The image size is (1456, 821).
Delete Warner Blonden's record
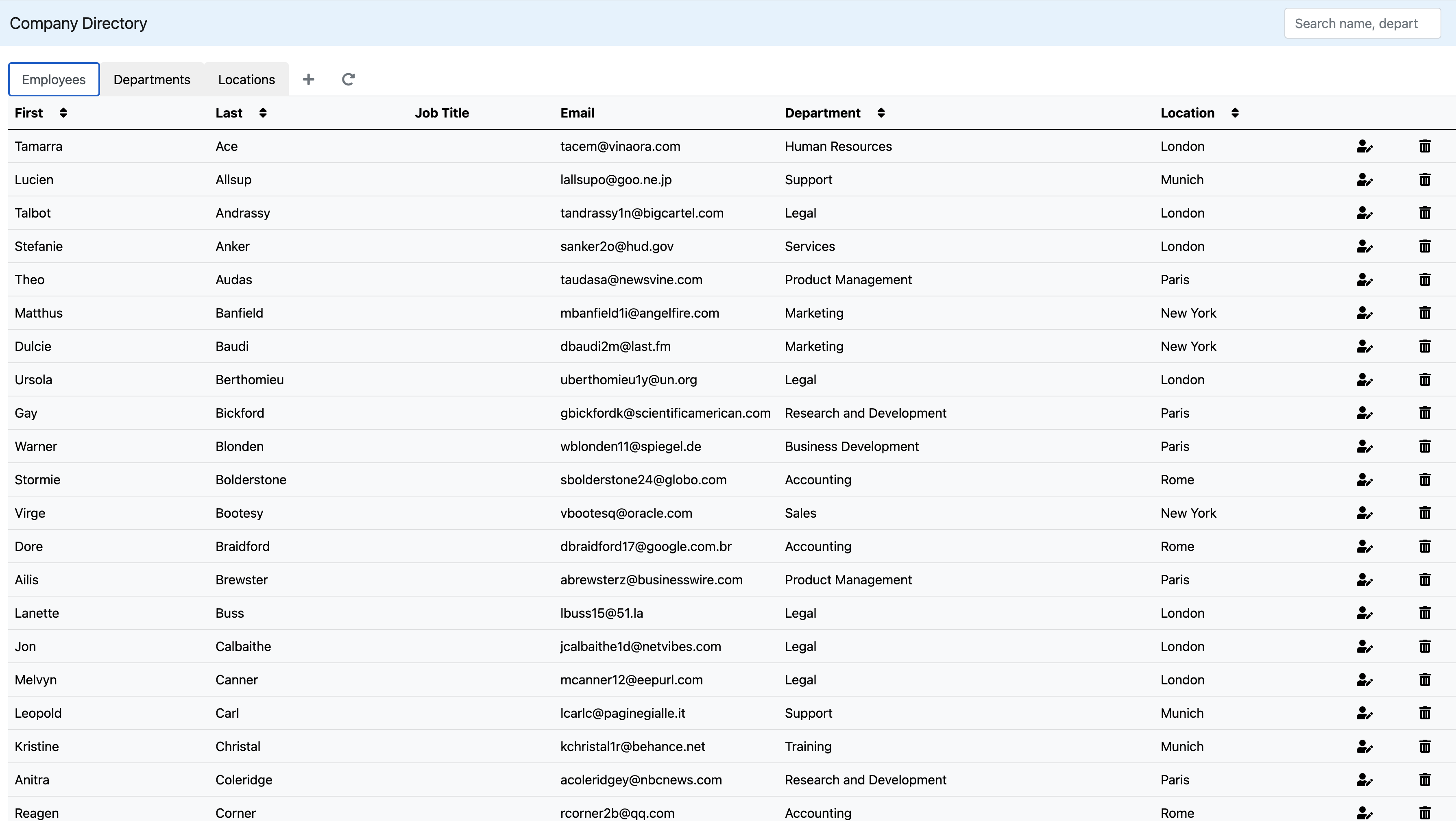tap(1425, 446)
